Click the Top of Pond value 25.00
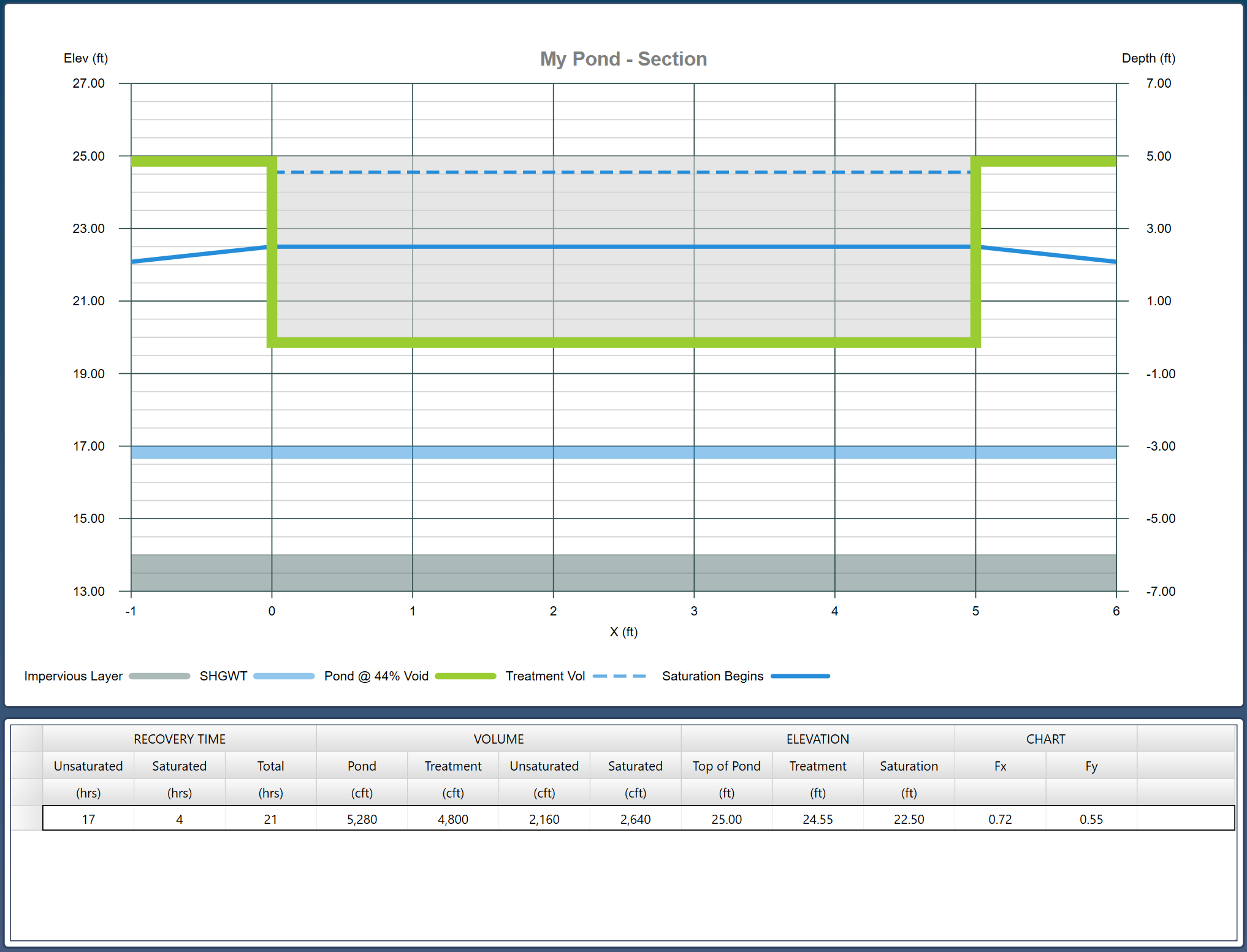Viewport: 1247px width, 952px height. tap(726, 819)
